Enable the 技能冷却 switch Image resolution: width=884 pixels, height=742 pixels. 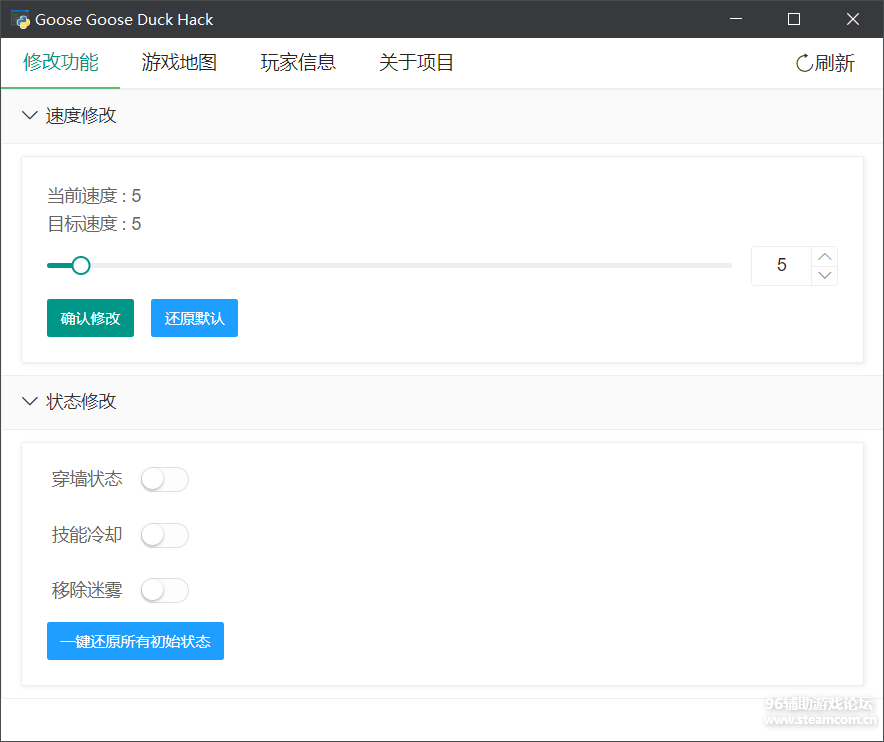pos(164,536)
